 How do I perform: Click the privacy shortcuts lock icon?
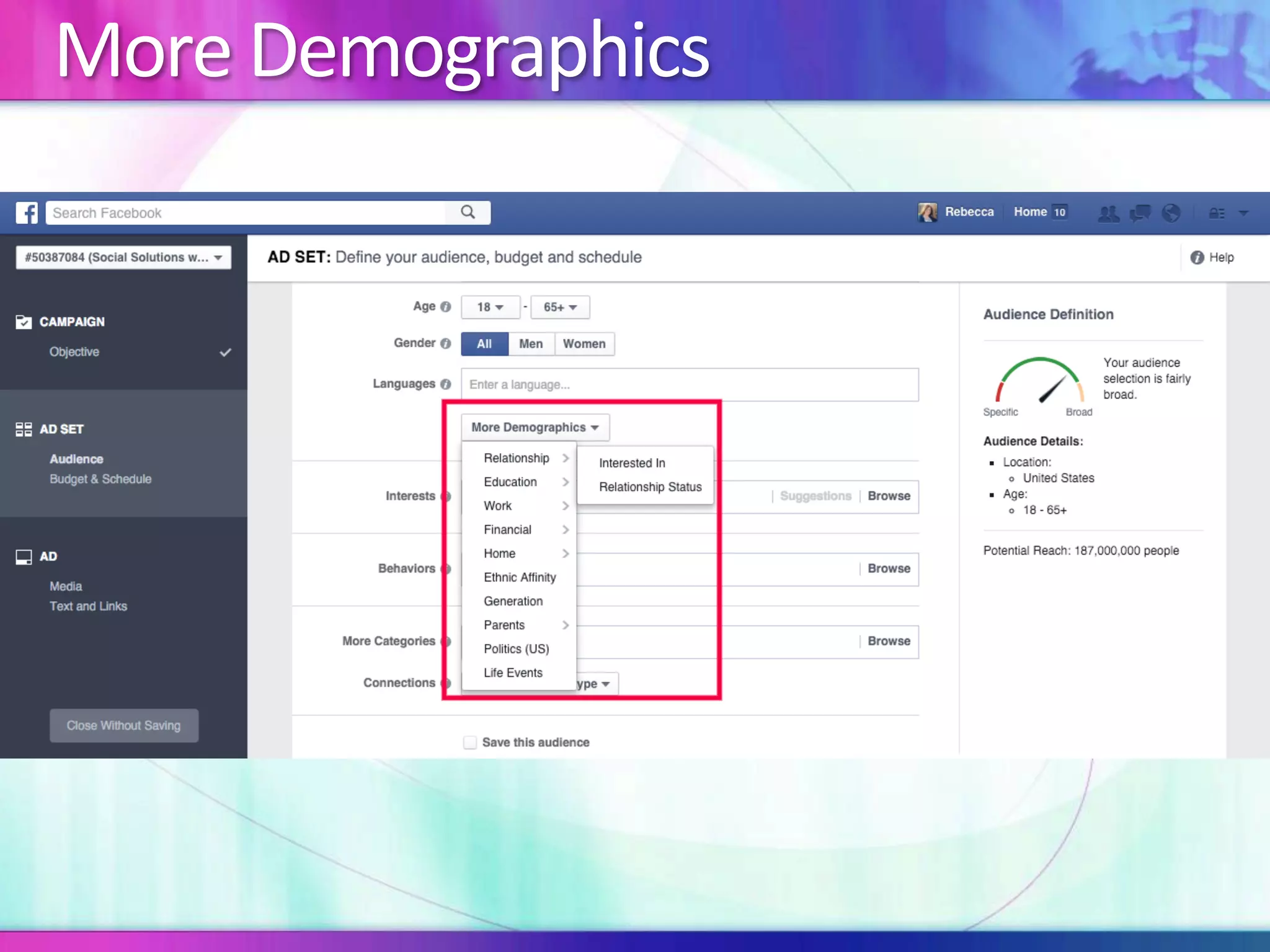pyautogui.click(x=1217, y=213)
